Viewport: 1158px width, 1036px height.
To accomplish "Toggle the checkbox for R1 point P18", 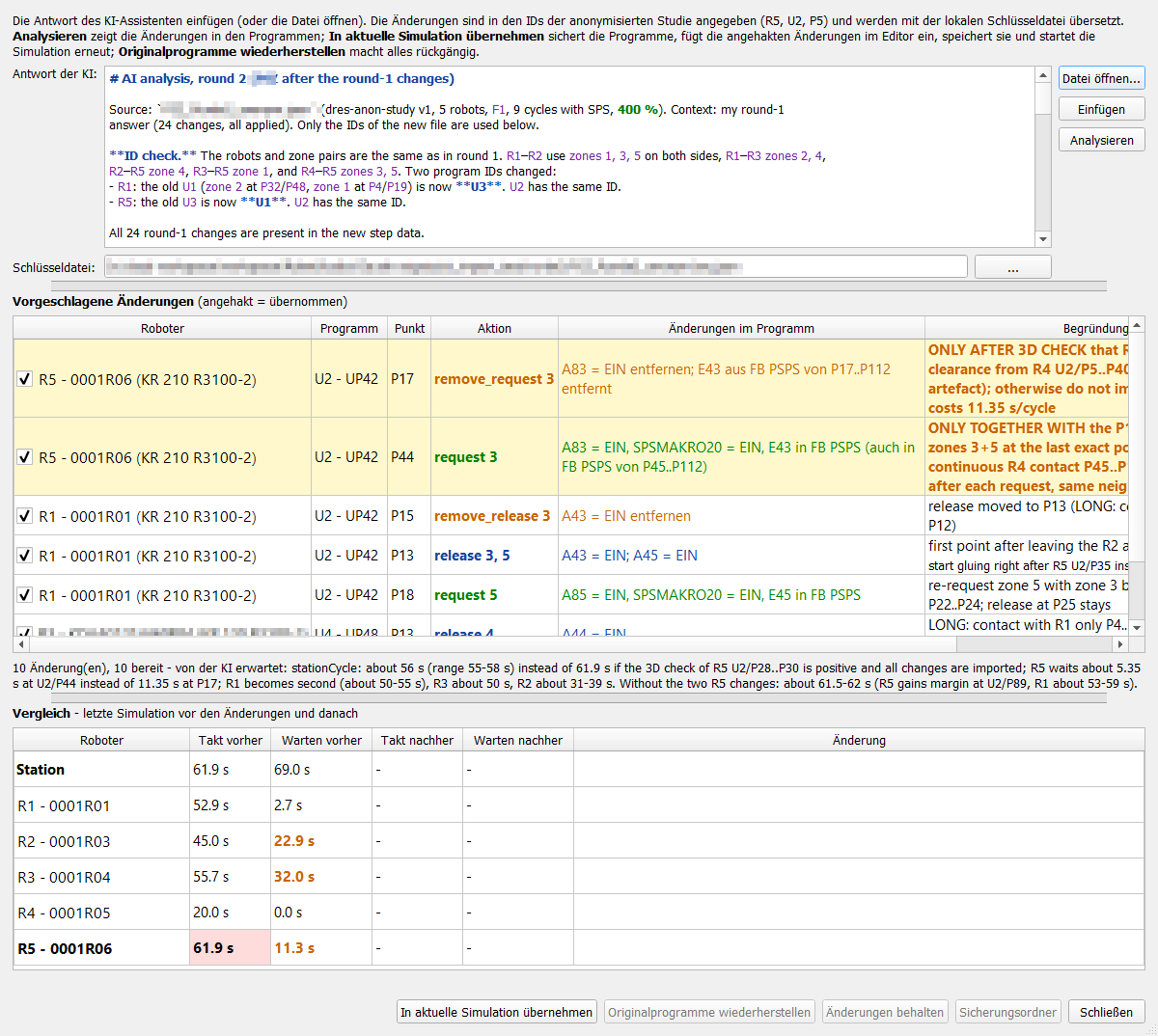I will 25,595.
